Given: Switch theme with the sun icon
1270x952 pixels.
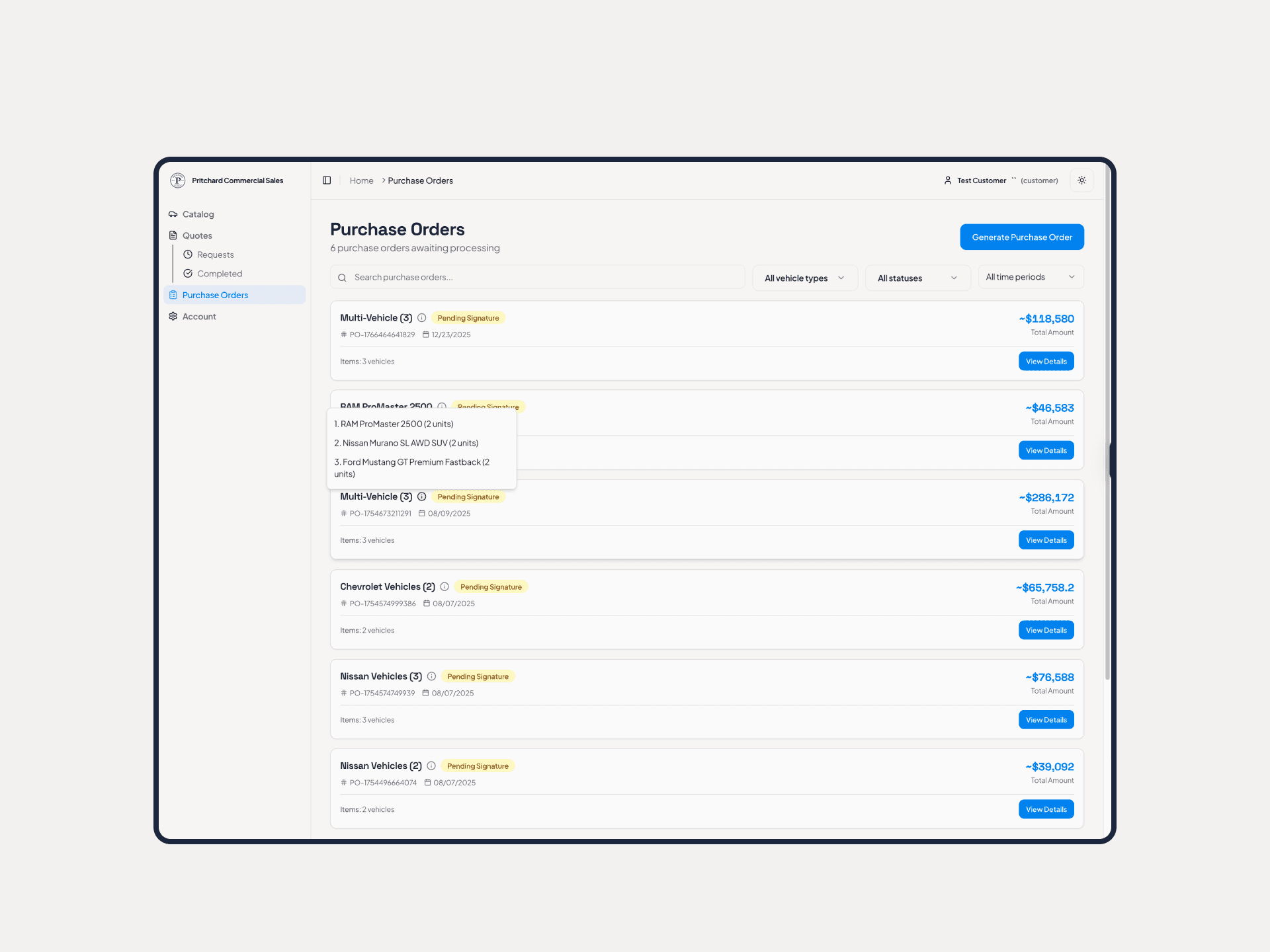Looking at the screenshot, I should [x=1081, y=180].
